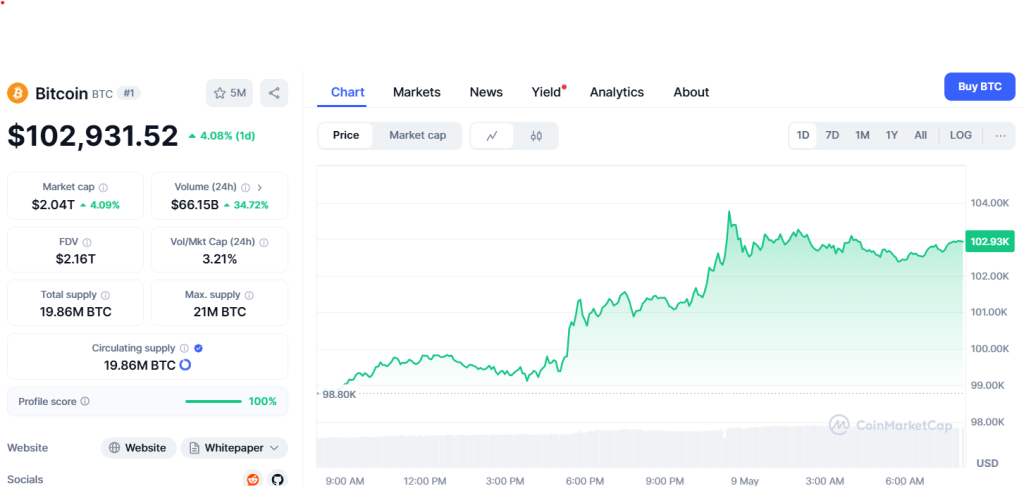The height and width of the screenshot is (486, 1024).
Task: Switch to the Markets tab
Action: coord(416,92)
